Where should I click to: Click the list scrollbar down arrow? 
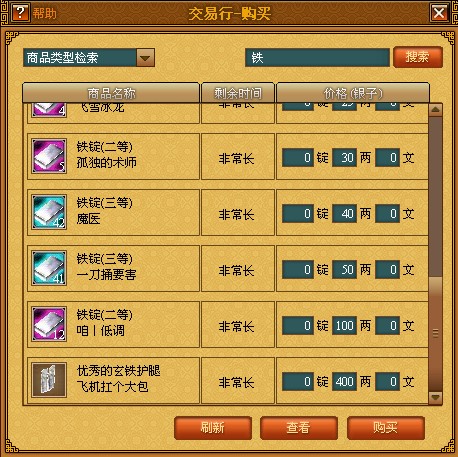pos(435,397)
